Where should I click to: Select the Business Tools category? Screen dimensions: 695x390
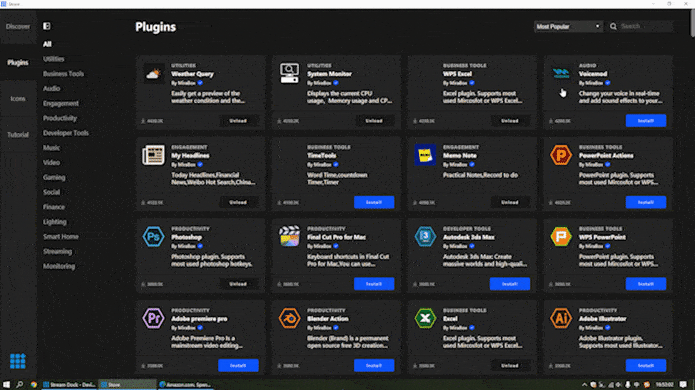point(63,74)
